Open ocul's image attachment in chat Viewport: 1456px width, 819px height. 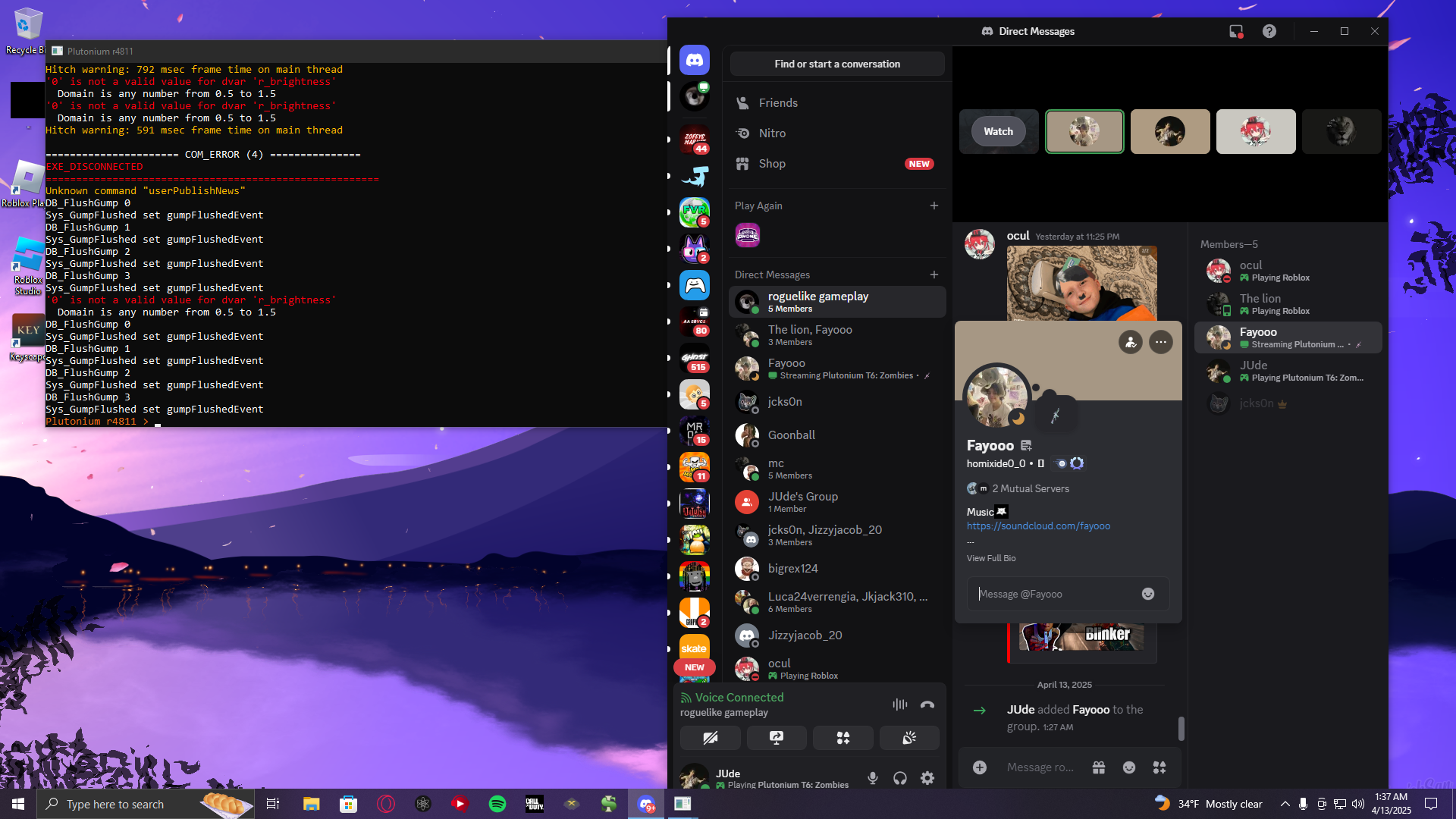pyautogui.click(x=1081, y=283)
